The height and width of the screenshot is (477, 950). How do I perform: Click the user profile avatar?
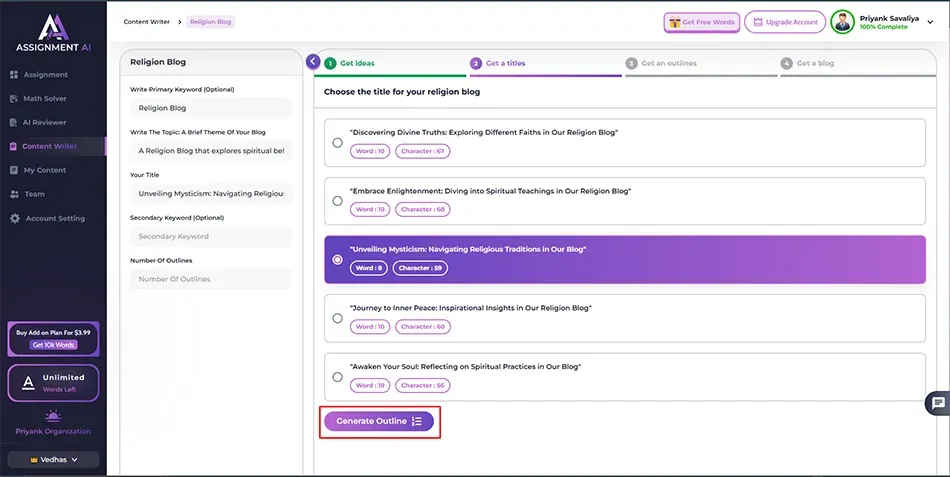[x=842, y=22]
